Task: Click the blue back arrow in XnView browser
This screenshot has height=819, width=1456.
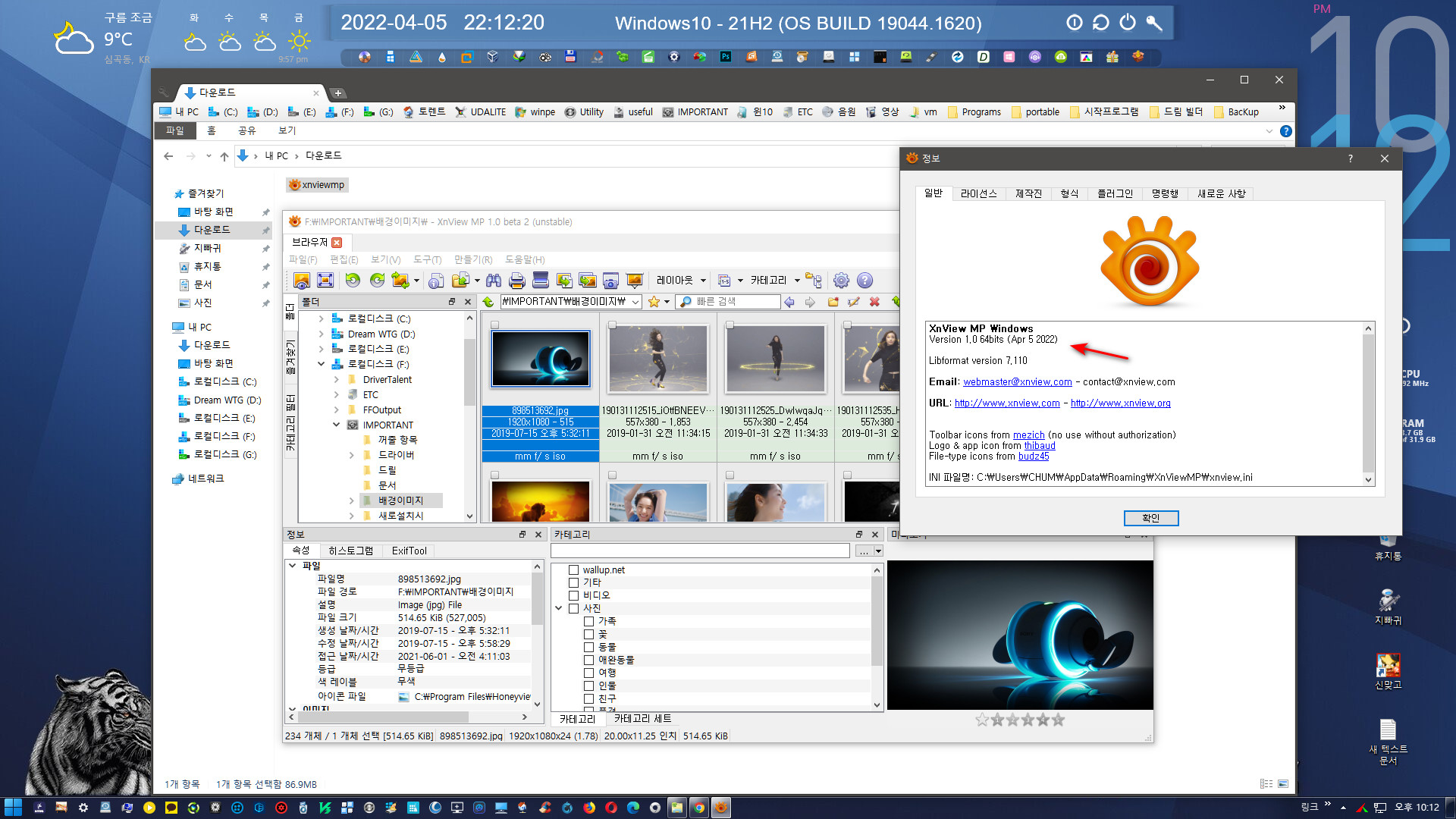Action: coord(789,302)
